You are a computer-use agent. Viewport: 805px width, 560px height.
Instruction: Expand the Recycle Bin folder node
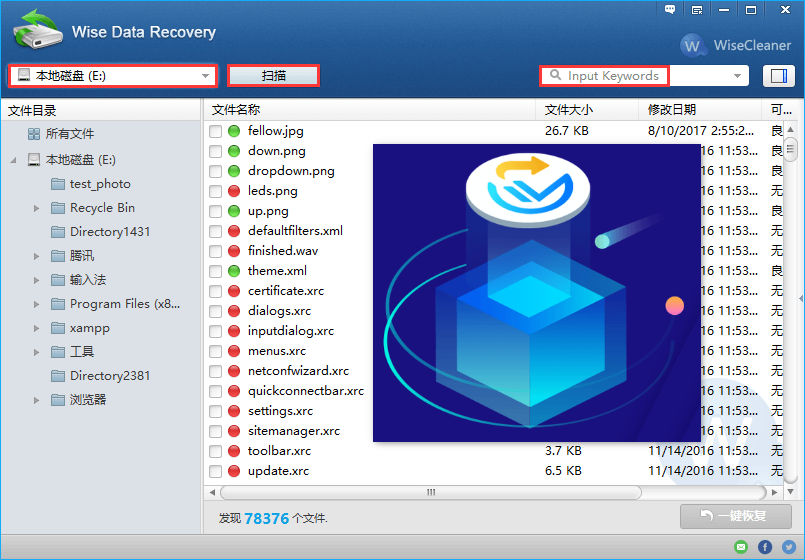point(37,208)
